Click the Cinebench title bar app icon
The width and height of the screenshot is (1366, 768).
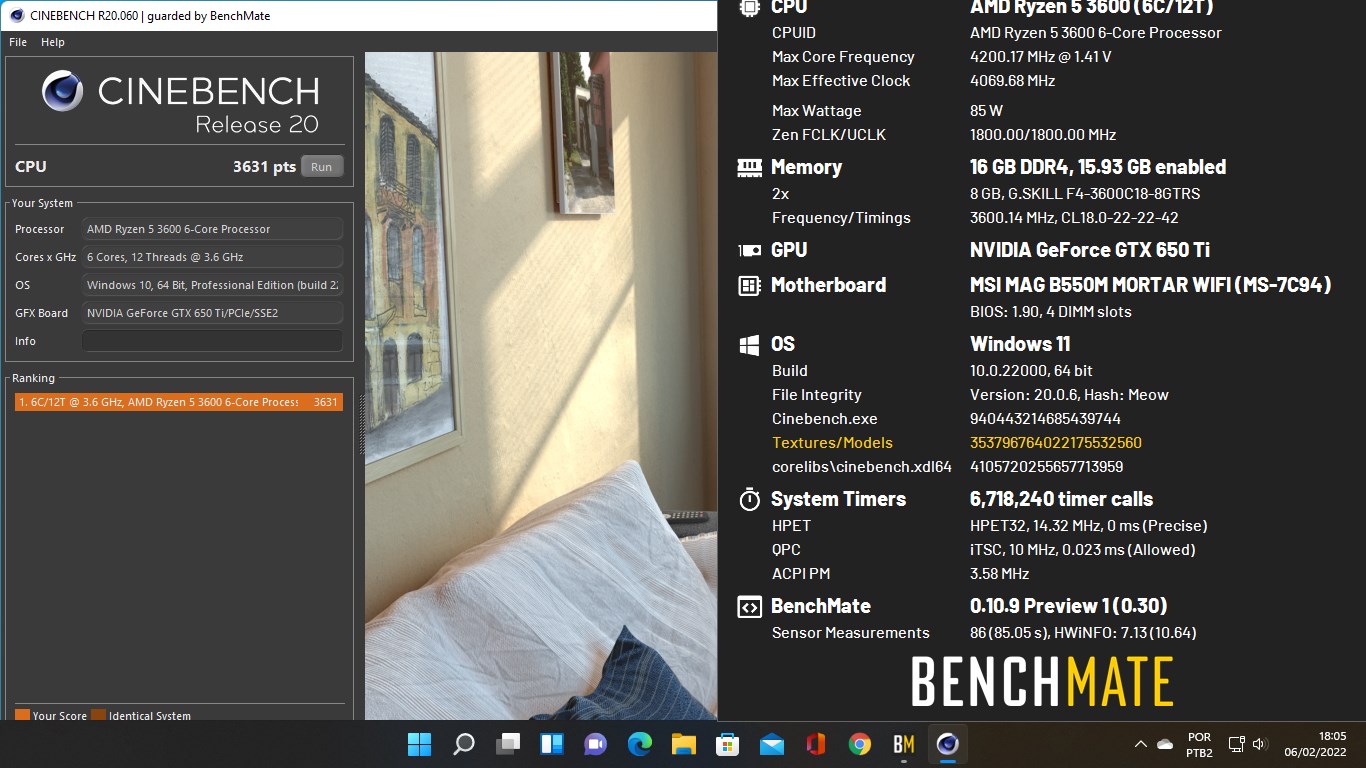16,15
